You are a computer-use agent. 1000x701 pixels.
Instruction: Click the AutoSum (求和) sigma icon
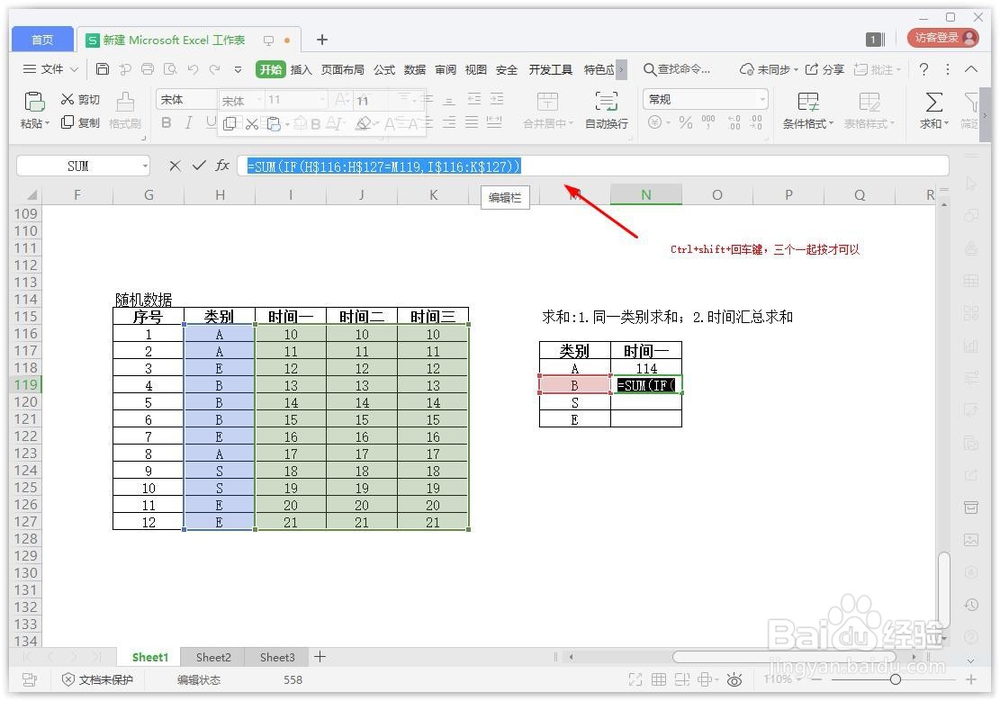click(x=934, y=102)
